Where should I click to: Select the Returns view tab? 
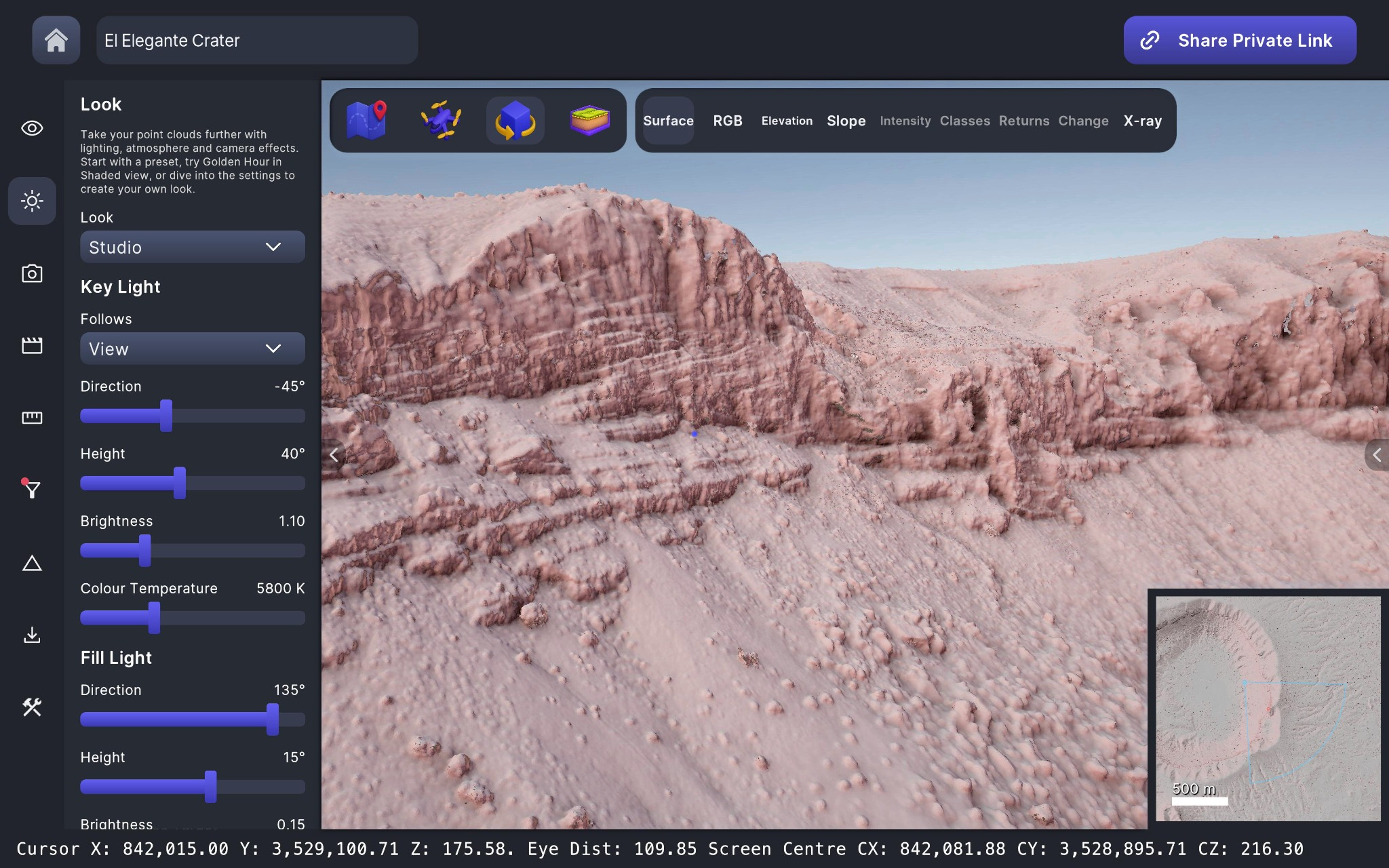pyautogui.click(x=1023, y=121)
